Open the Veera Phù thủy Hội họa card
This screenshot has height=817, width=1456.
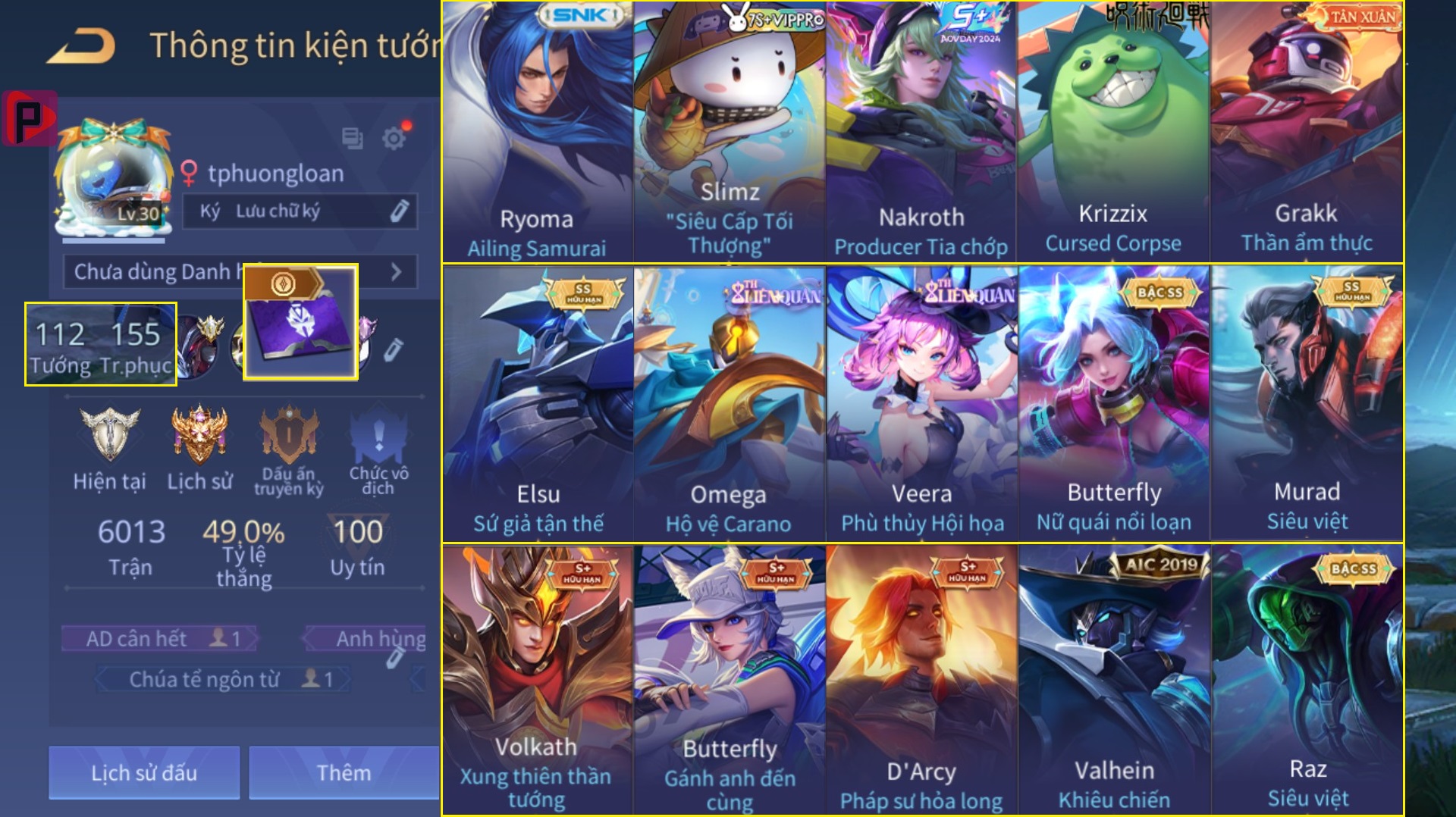921,403
